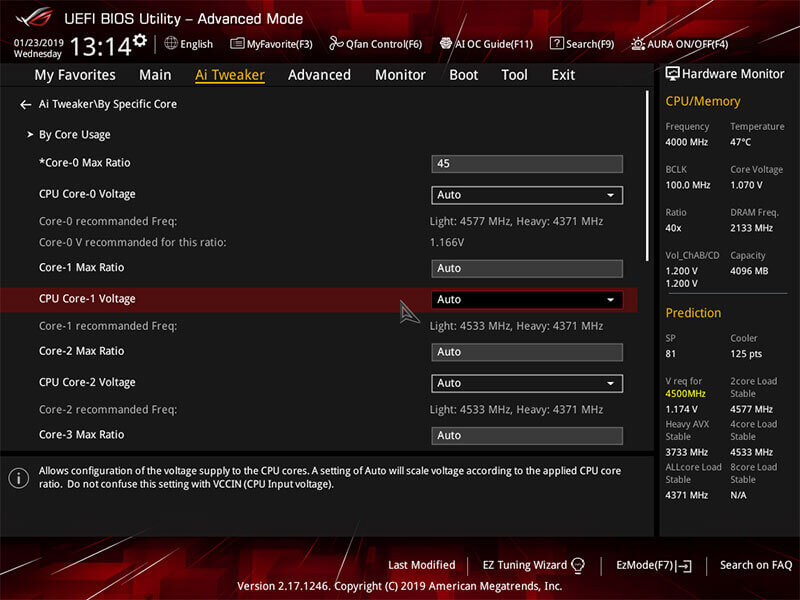
Task: Toggle AURA ON/OFF(F4)
Action: point(680,44)
